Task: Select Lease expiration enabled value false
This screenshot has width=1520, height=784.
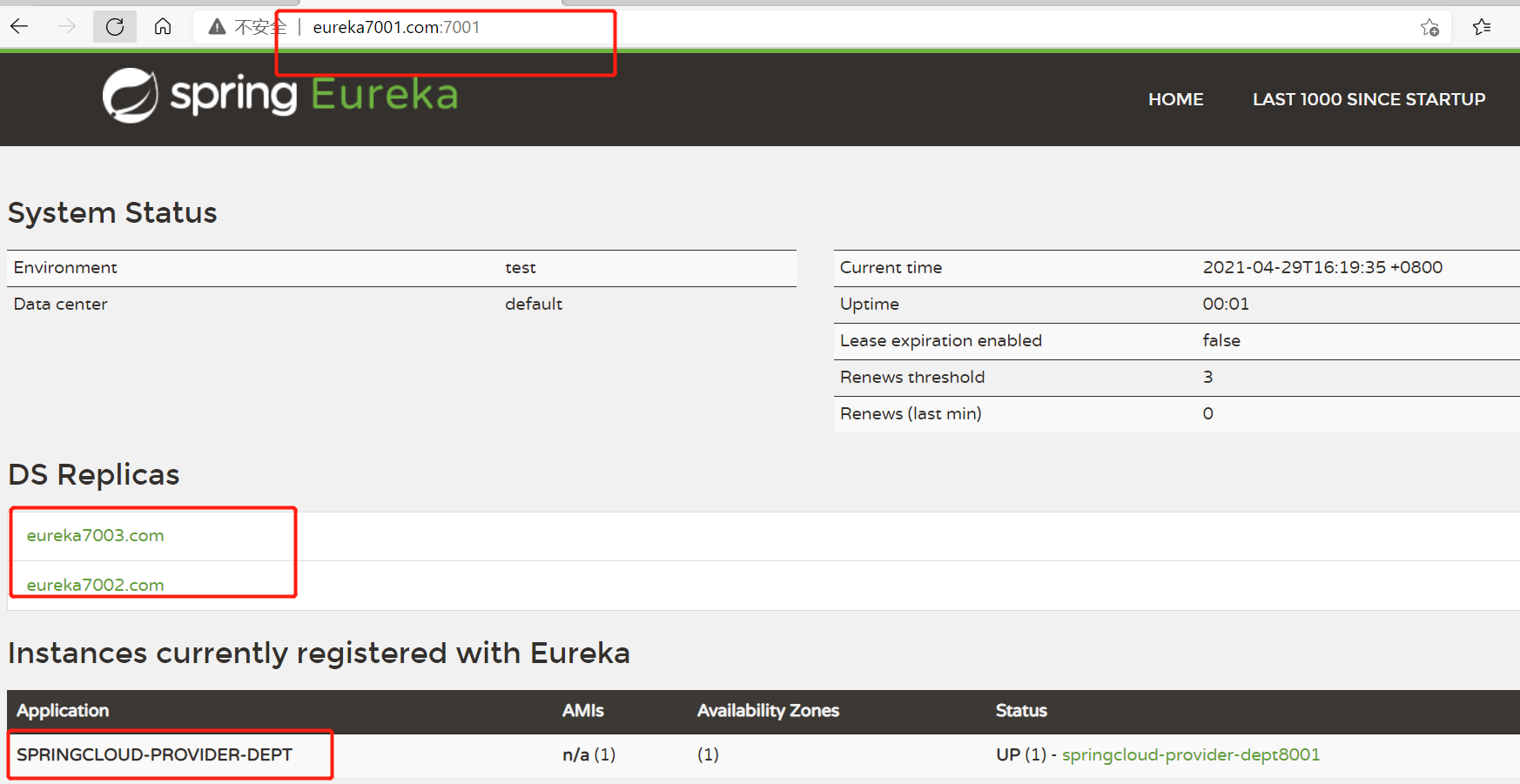Action: tap(1221, 340)
